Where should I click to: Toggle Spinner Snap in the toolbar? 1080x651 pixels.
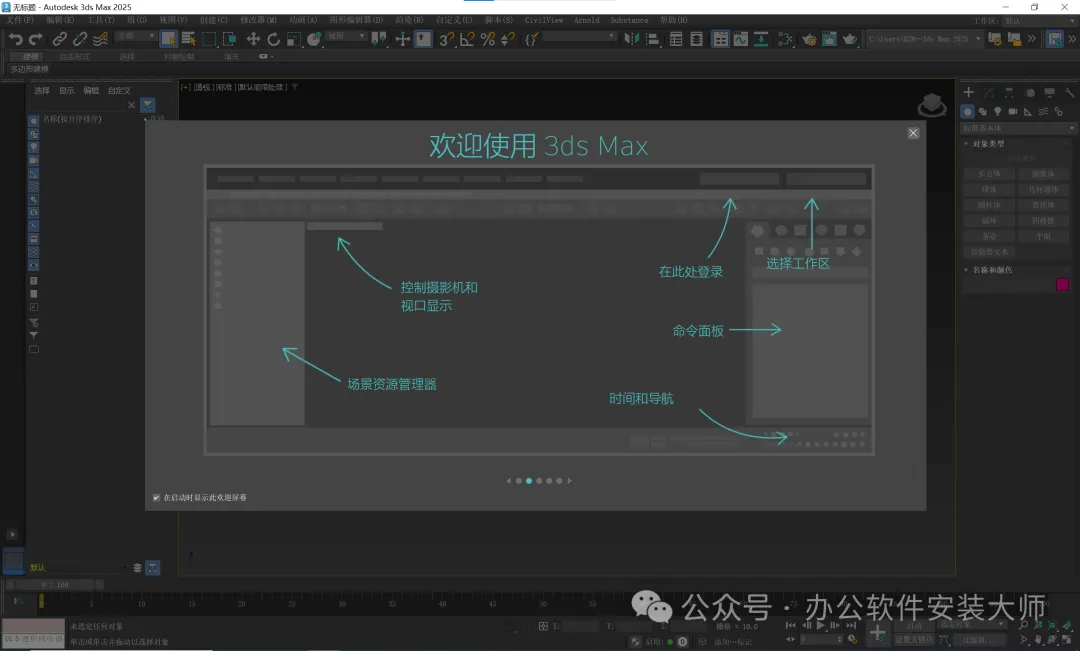(508, 39)
